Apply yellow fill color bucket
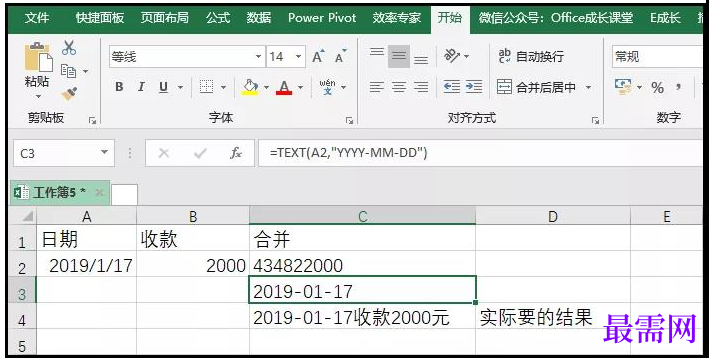This screenshot has width=715, height=360. point(250,87)
